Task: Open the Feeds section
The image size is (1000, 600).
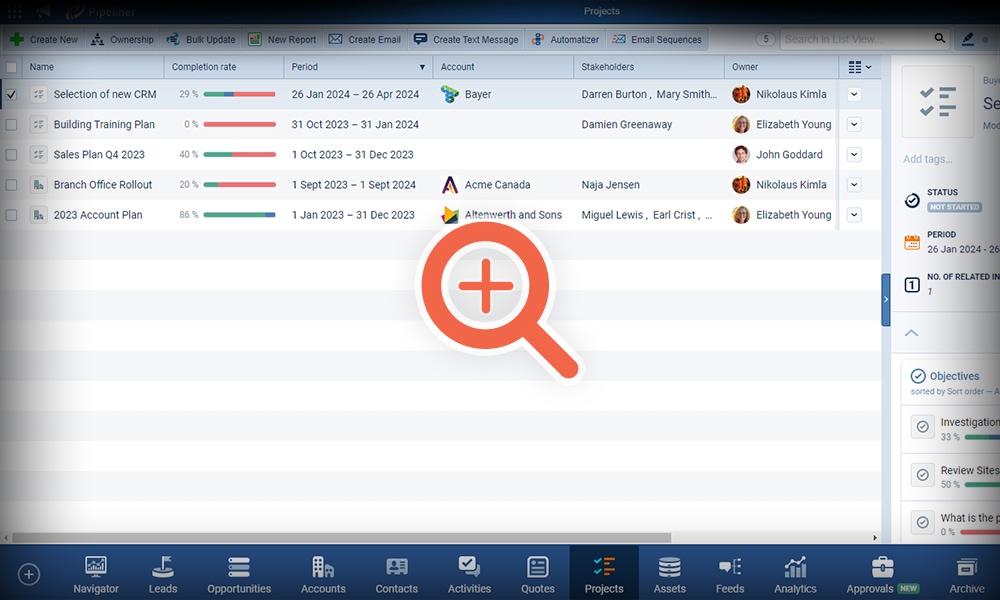Action: click(x=730, y=572)
